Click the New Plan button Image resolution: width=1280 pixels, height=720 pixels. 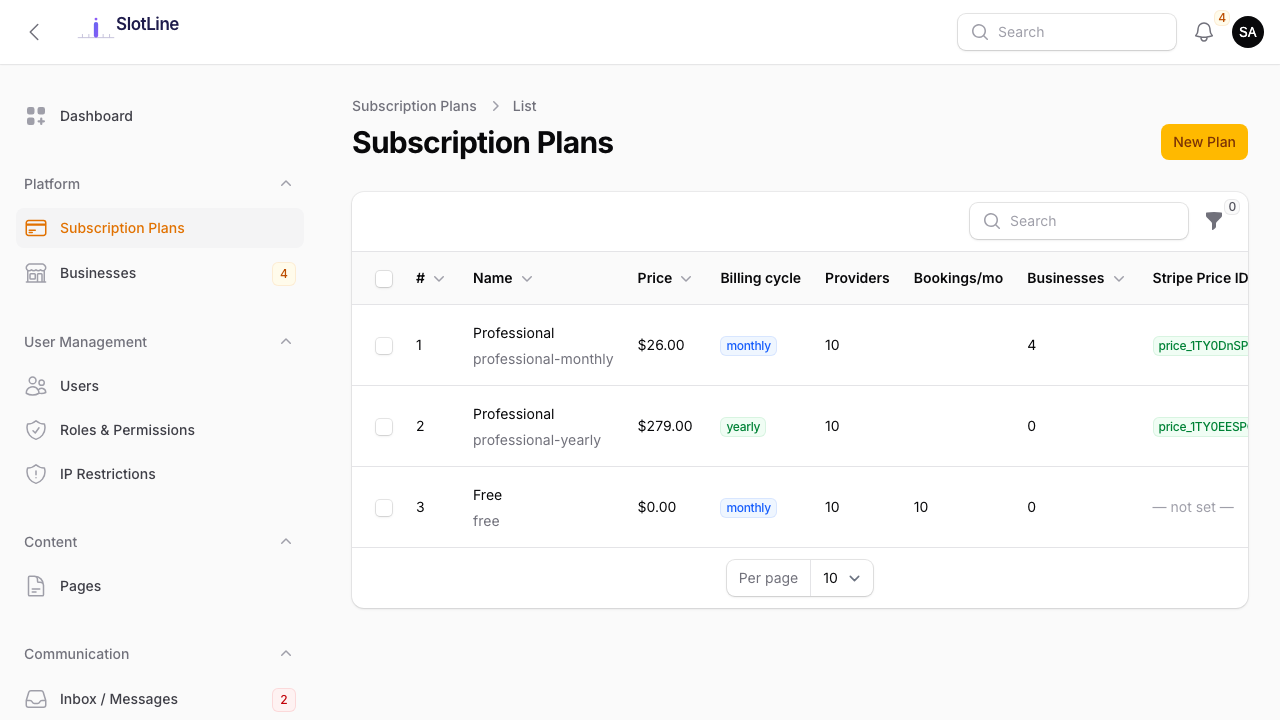coord(1204,142)
